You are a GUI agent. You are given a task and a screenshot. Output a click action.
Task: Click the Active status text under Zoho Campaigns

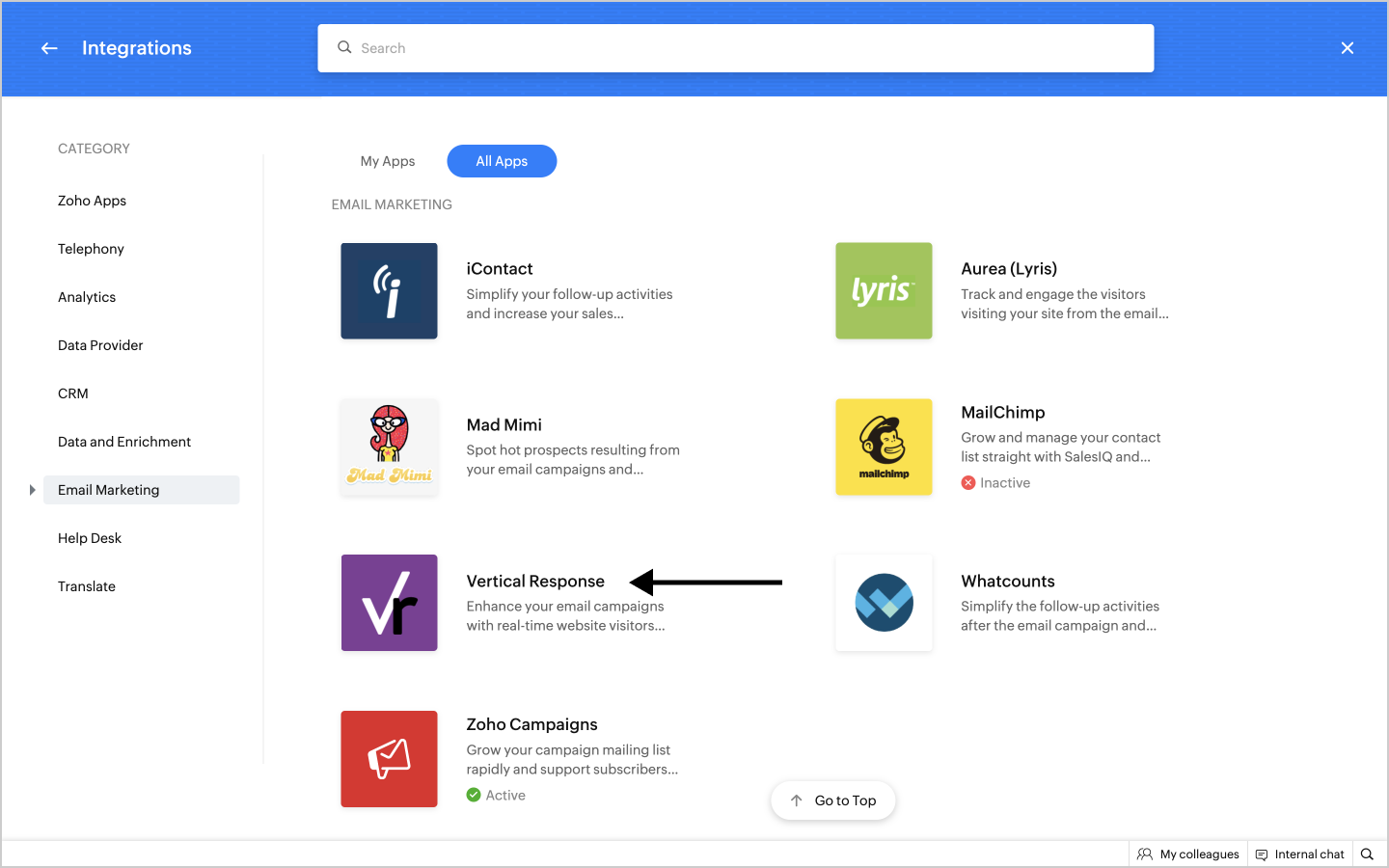[x=505, y=796]
